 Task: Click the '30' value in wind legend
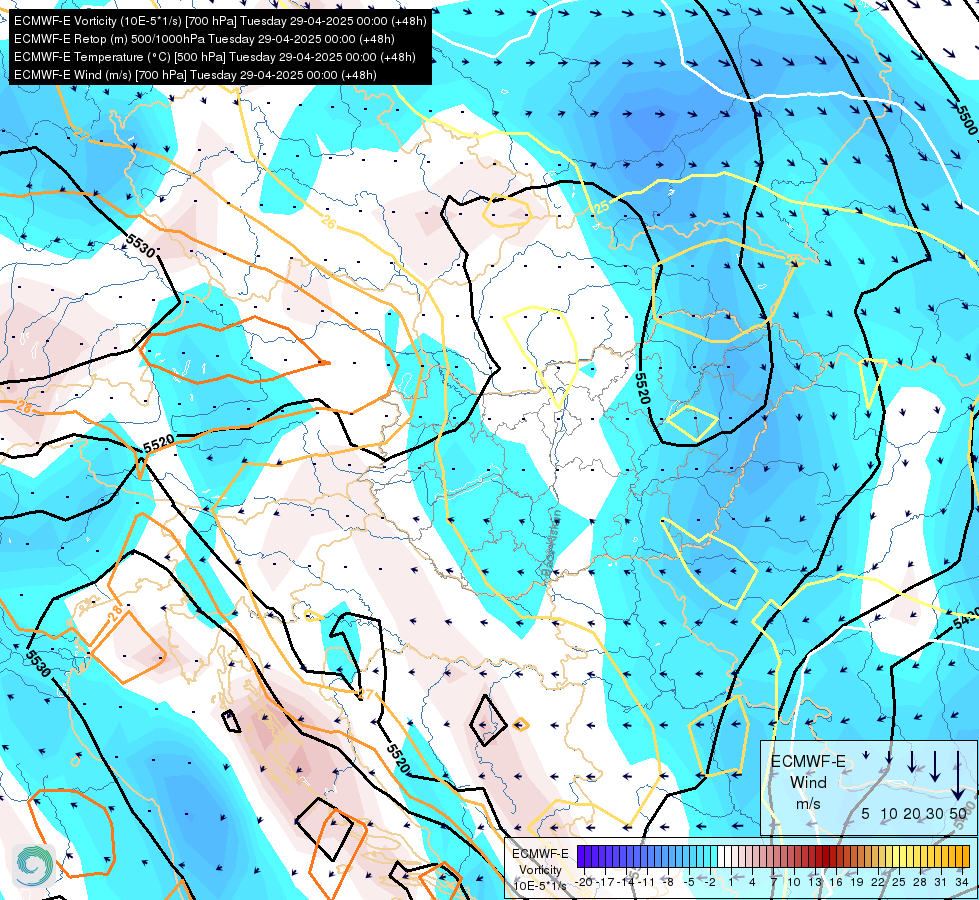(x=935, y=813)
